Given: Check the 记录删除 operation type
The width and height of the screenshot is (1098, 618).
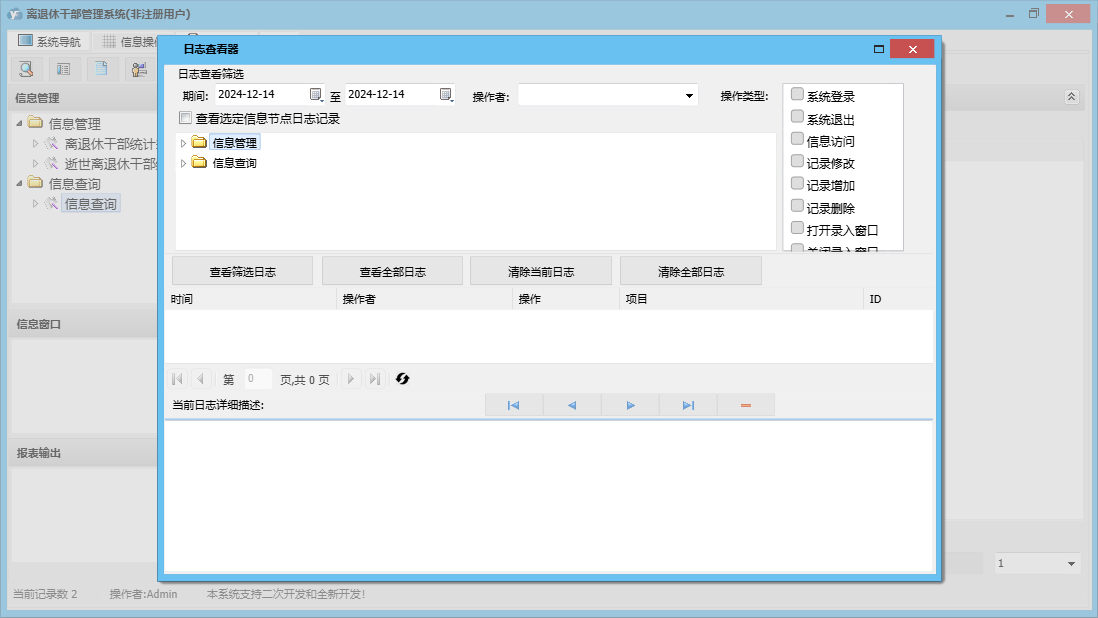Looking at the screenshot, I should click(x=797, y=206).
